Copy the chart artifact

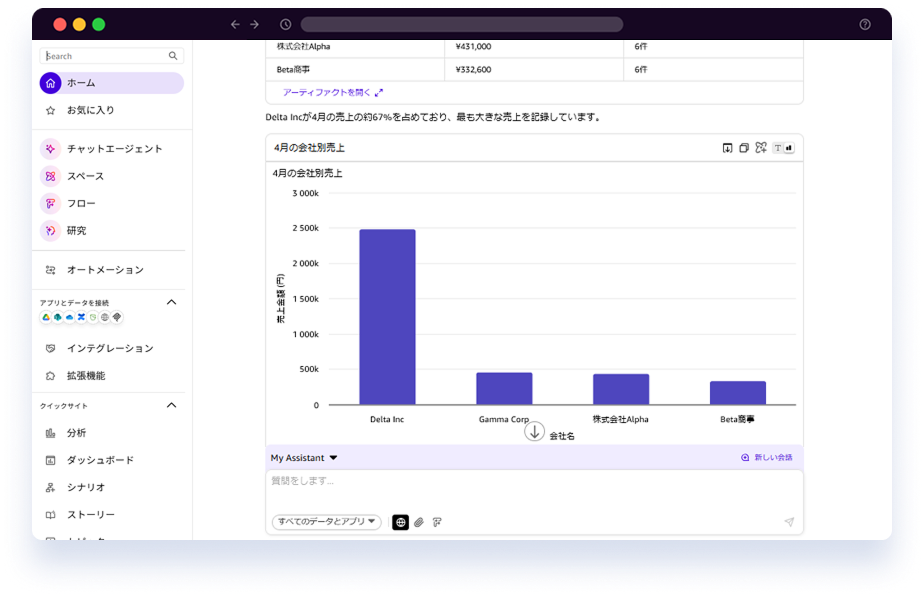744,148
